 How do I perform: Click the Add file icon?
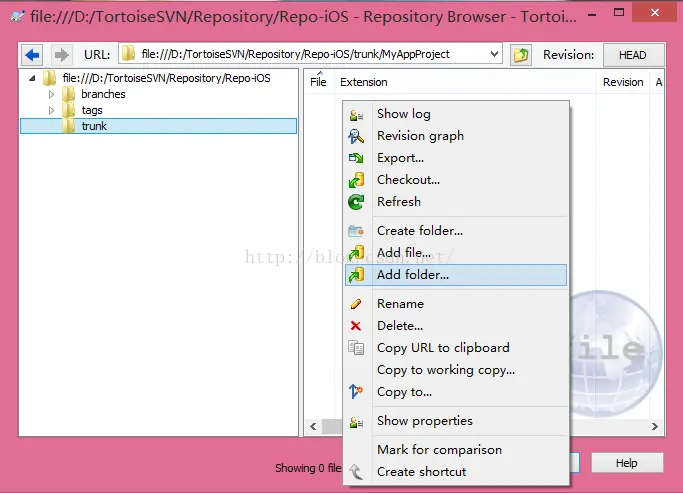coord(356,253)
